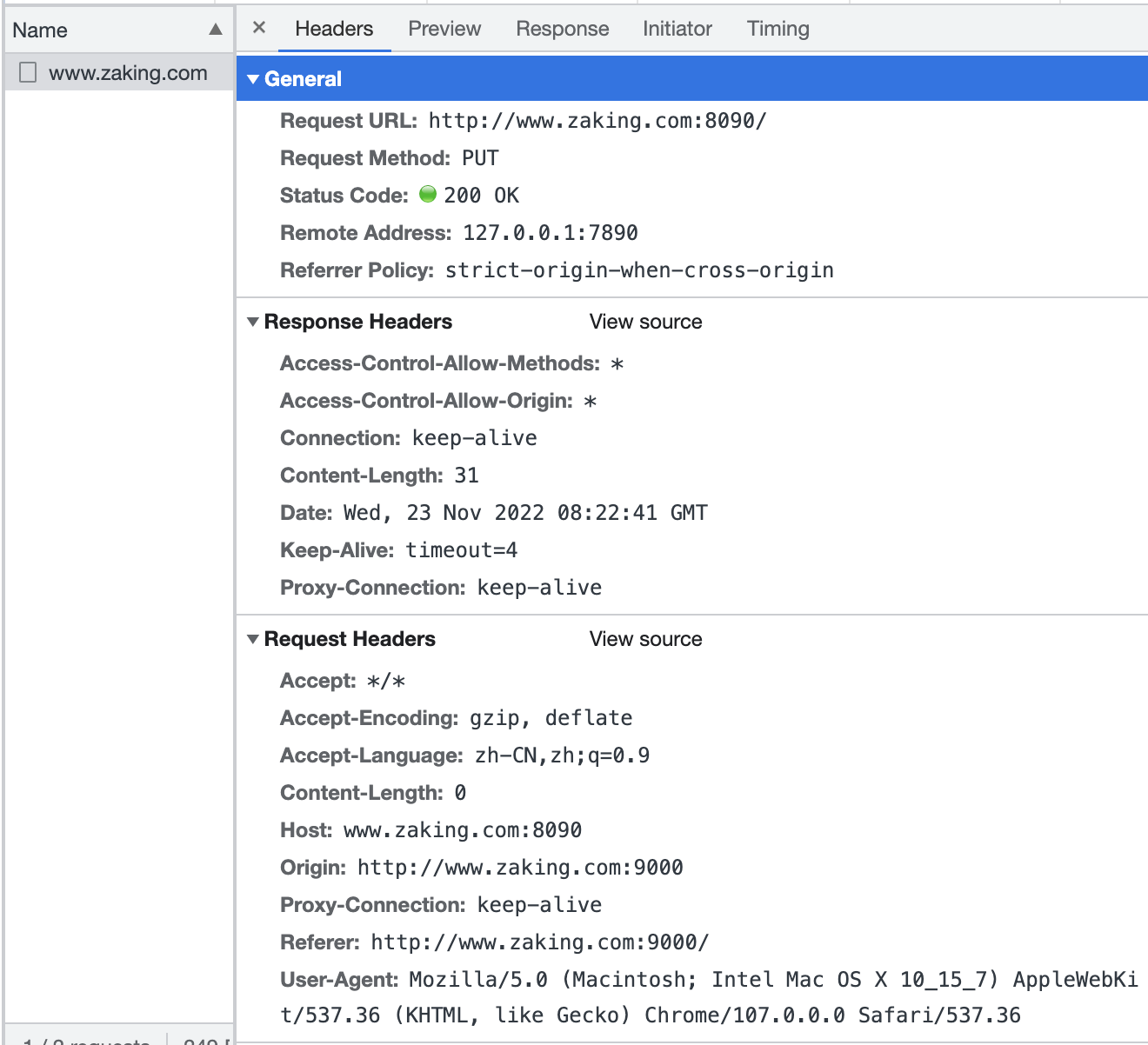This screenshot has width=1148, height=1045.
Task: Click the response Connection: keep-alive header
Action: click(409, 438)
